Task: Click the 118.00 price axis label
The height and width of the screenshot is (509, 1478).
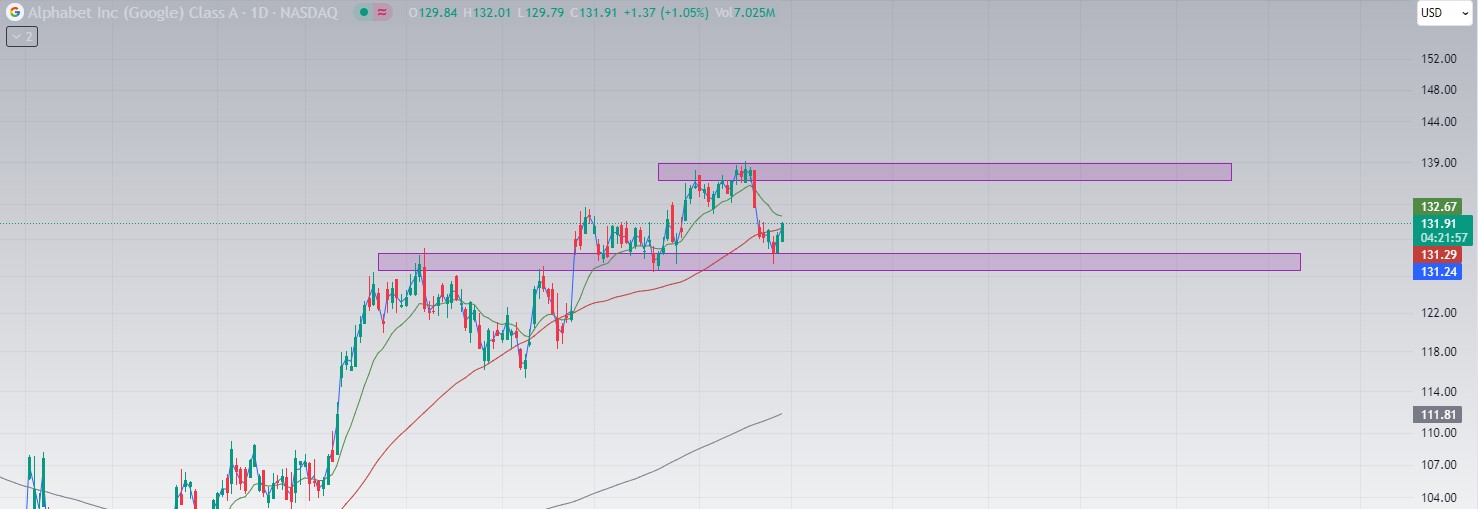Action: click(1437, 352)
